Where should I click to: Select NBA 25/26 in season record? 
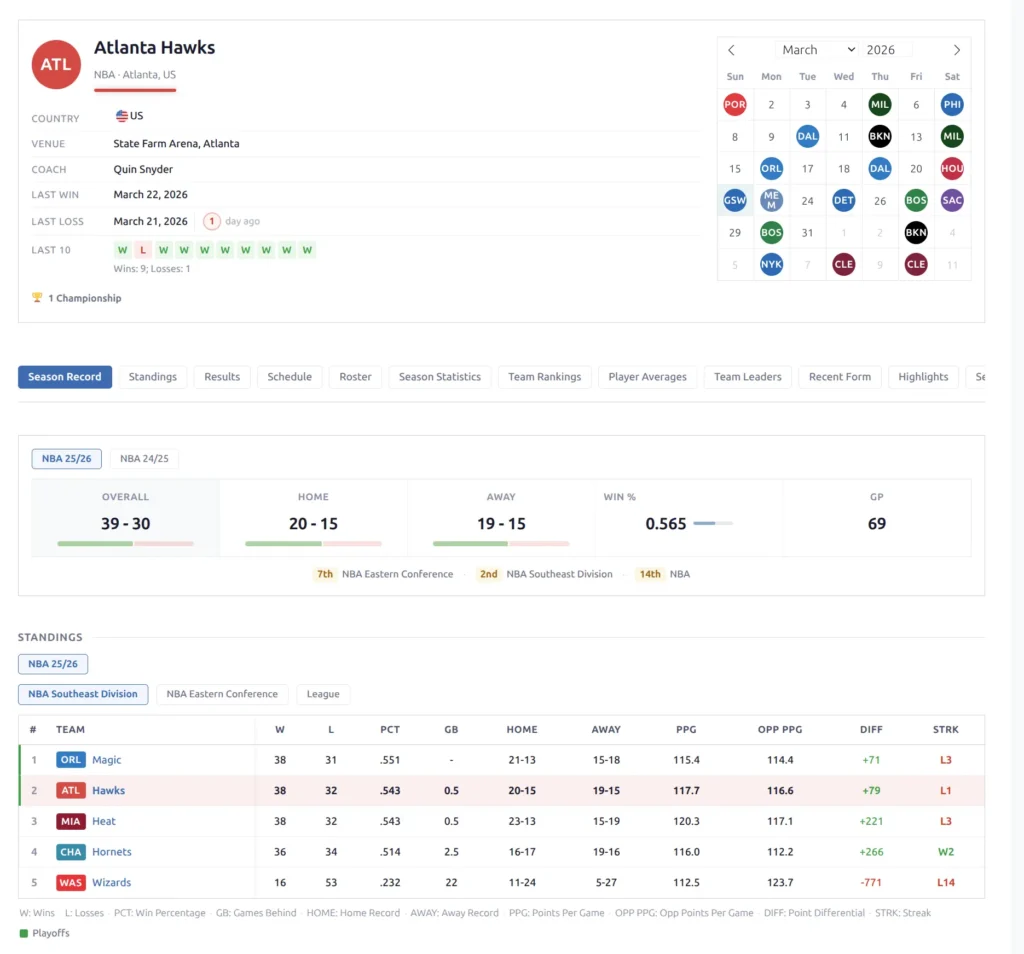67,458
